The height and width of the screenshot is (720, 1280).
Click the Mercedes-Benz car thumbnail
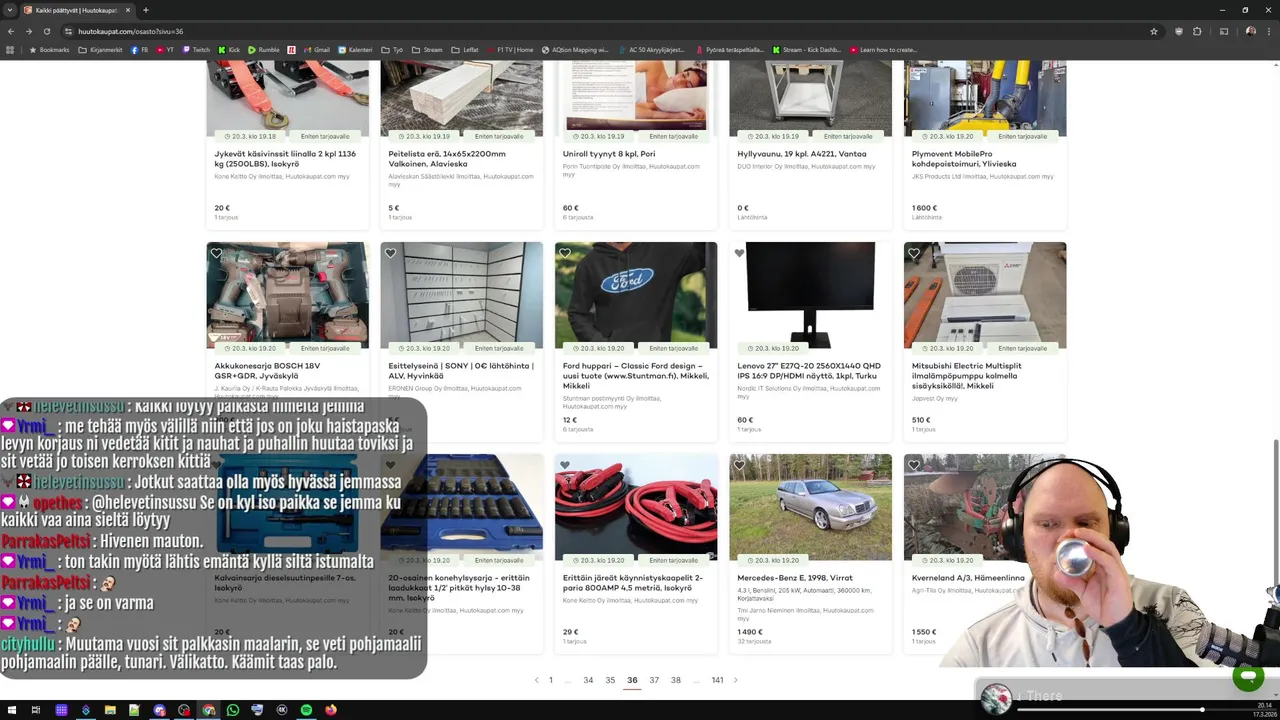(810, 507)
